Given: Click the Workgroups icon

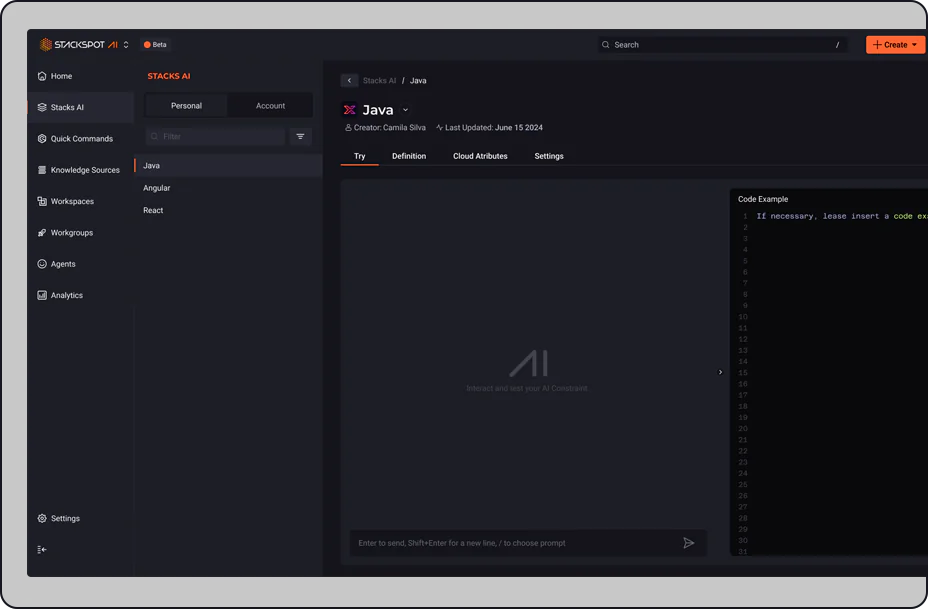Looking at the screenshot, I should [x=42, y=233].
